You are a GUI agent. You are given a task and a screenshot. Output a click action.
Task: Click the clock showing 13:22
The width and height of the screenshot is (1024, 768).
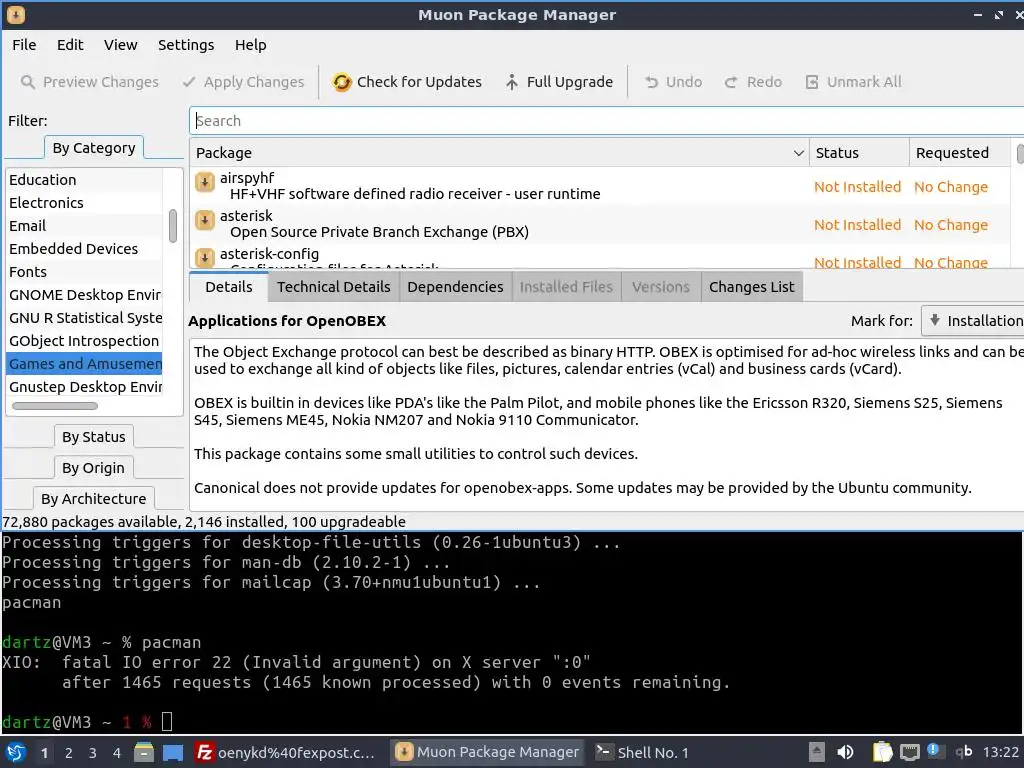coord(1000,752)
